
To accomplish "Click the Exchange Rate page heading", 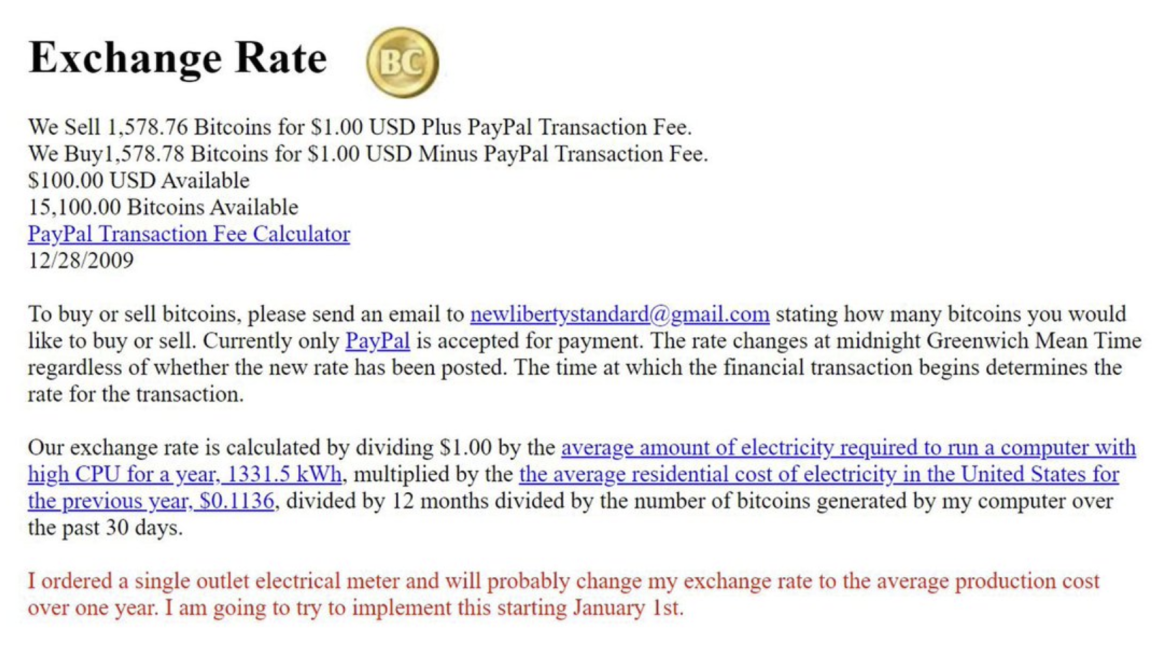I will 178,58.
